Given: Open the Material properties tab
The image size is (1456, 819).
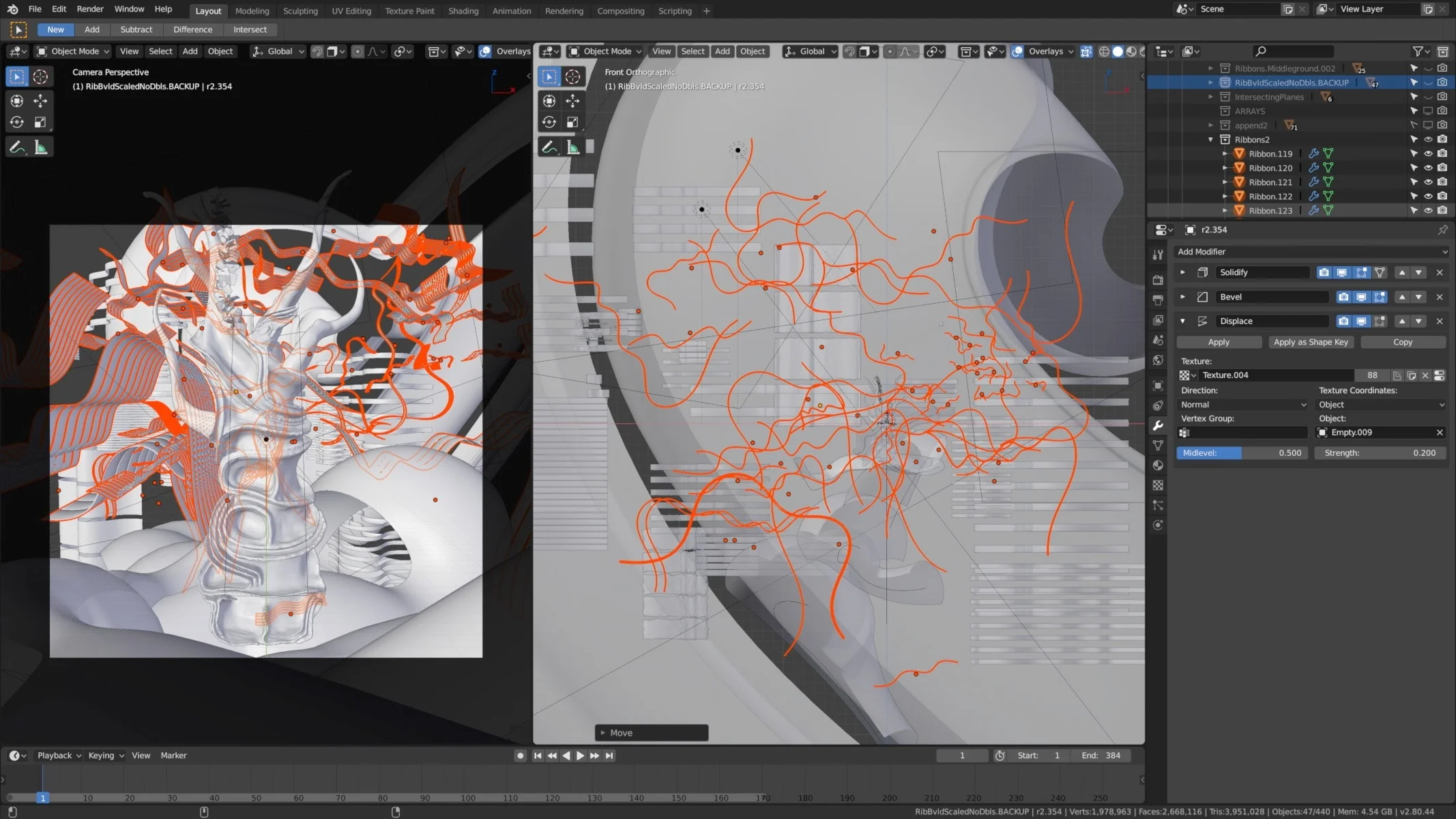Looking at the screenshot, I should click(x=1158, y=465).
